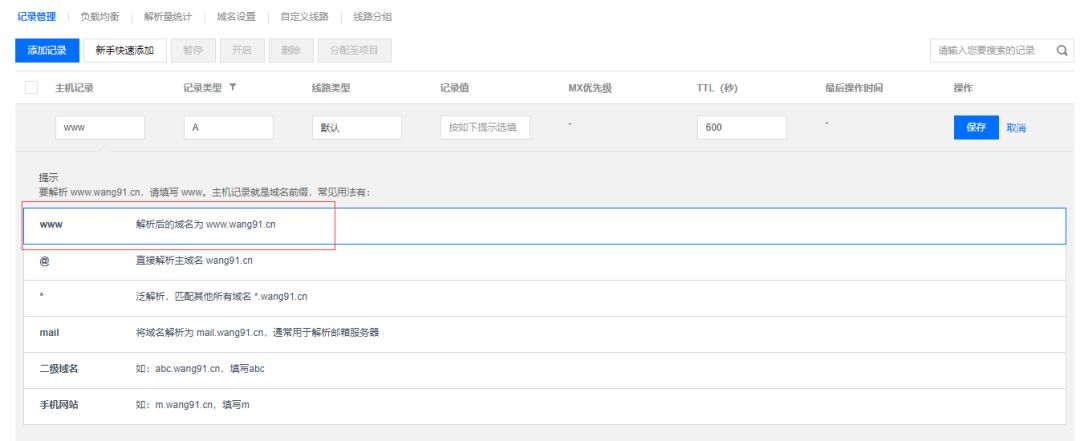Click the text 直接解析主域名 wang91.cn
Screen dimensions: 1080x441
coord(194,261)
